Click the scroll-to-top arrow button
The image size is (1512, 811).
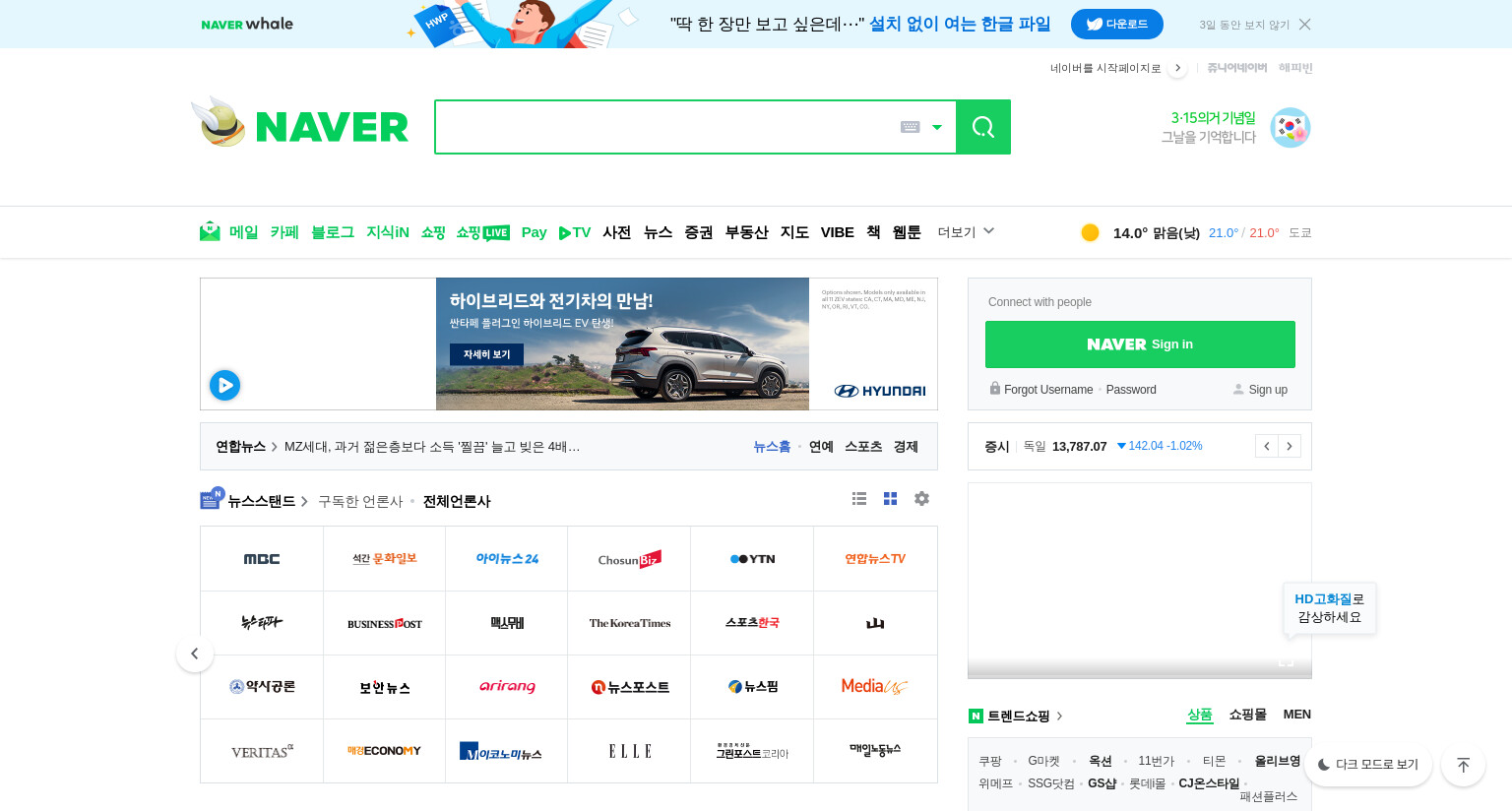click(x=1463, y=765)
